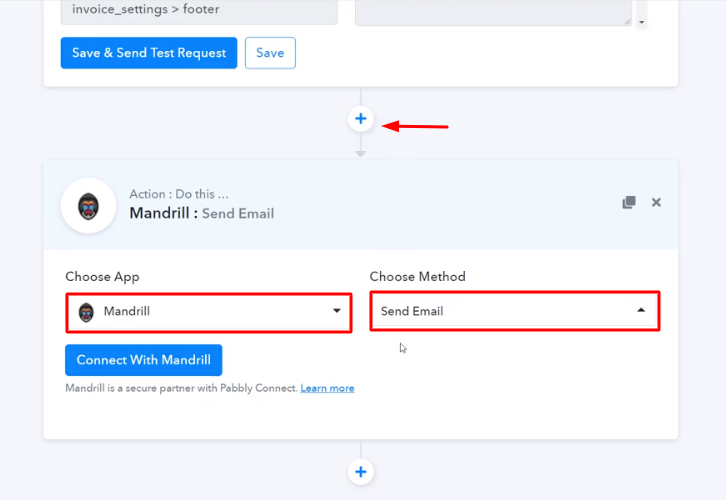
Task: Click the Mandrill : Send Email title
Action: pyautogui.click(x=202, y=213)
